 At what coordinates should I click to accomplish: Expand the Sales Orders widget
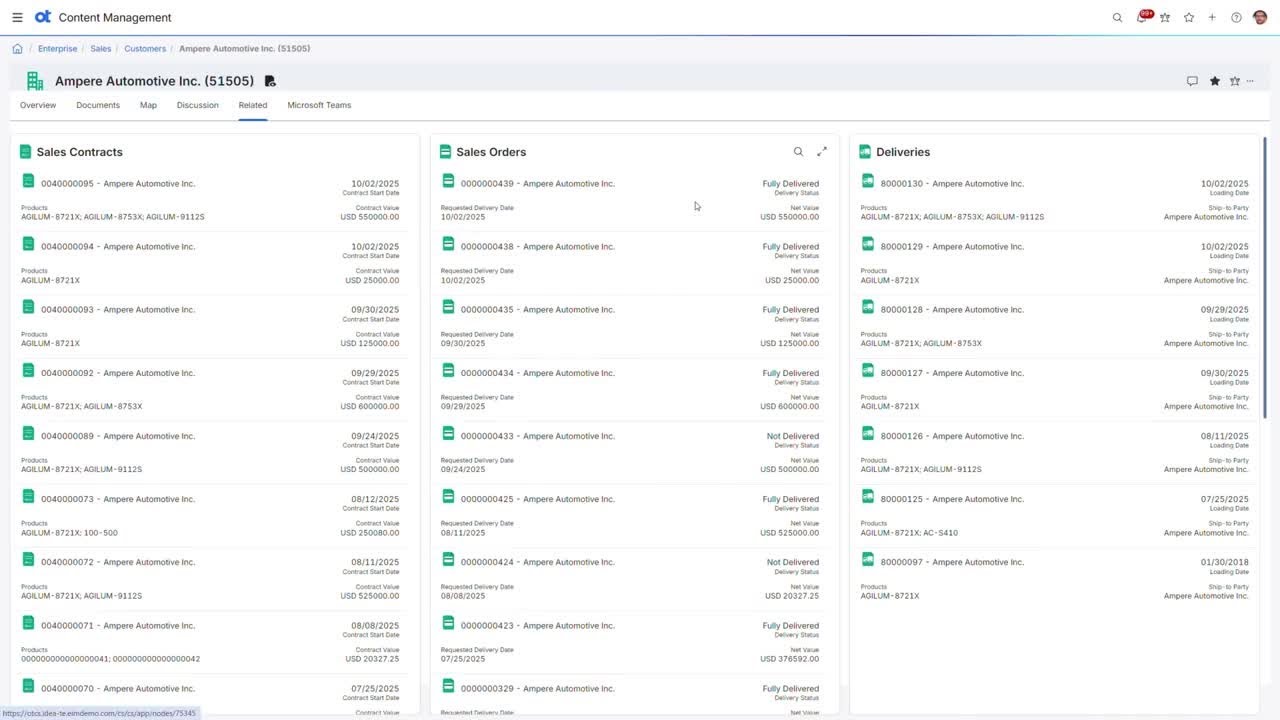[x=822, y=152]
